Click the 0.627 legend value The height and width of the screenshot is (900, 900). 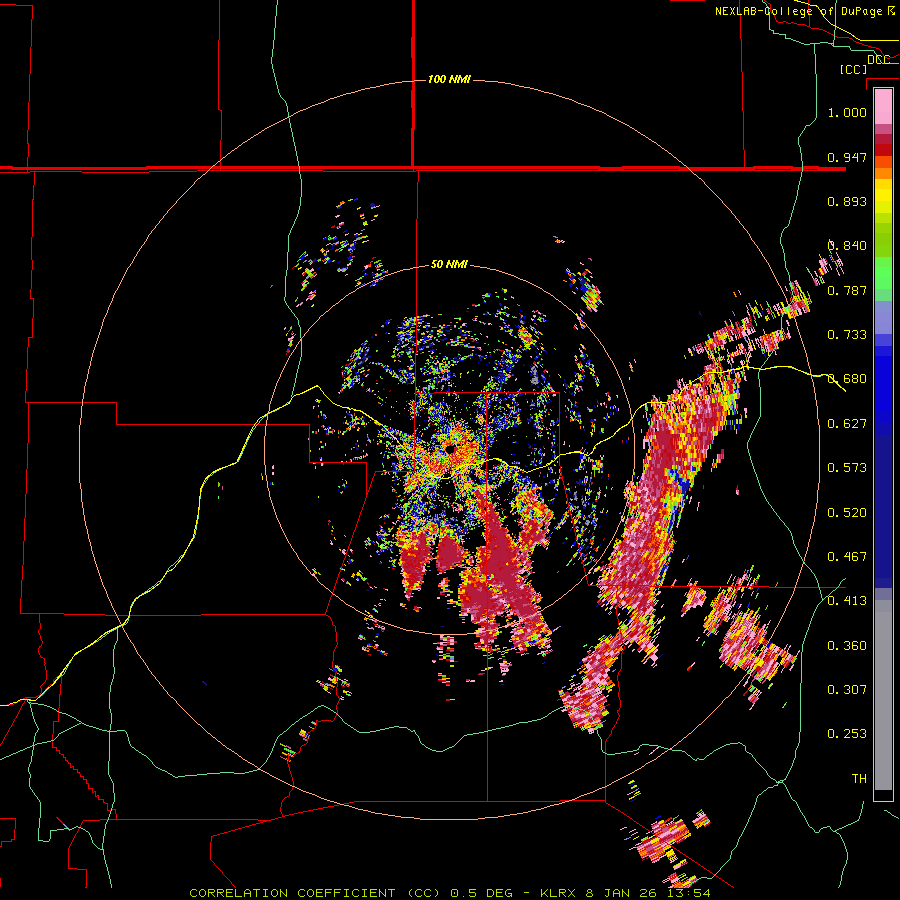(847, 424)
